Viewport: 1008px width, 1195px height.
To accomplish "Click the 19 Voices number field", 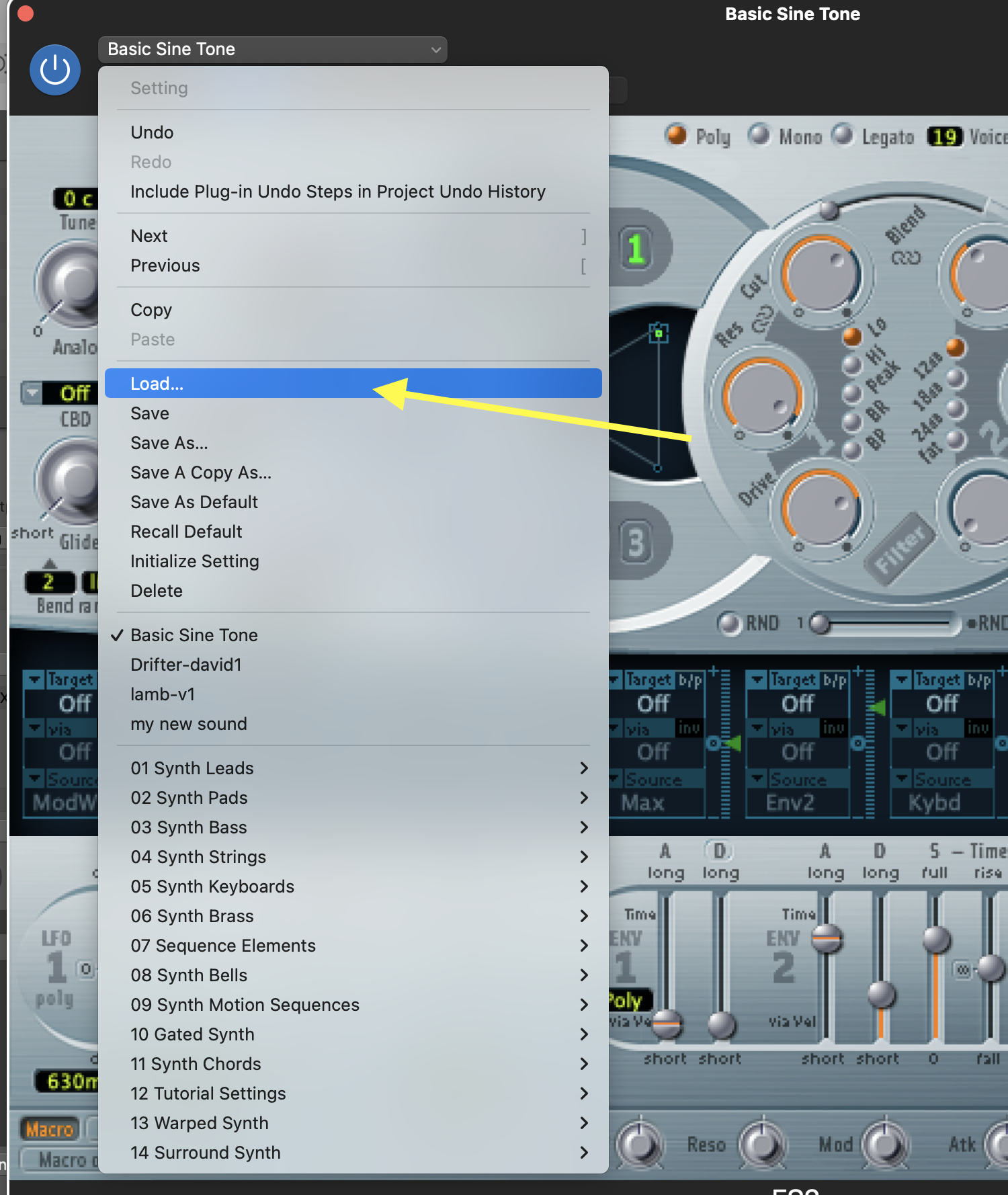I will tap(944, 137).
